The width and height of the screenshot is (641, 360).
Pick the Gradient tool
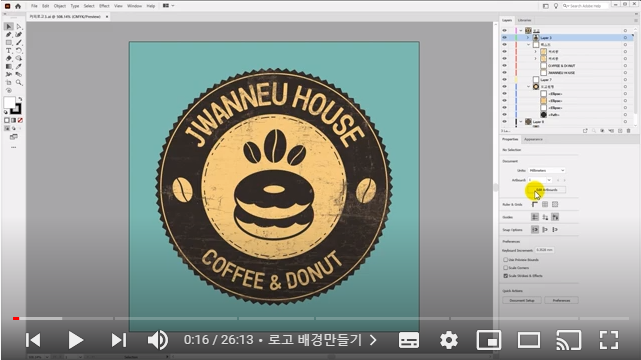pyautogui.click(x=9, y=67)
